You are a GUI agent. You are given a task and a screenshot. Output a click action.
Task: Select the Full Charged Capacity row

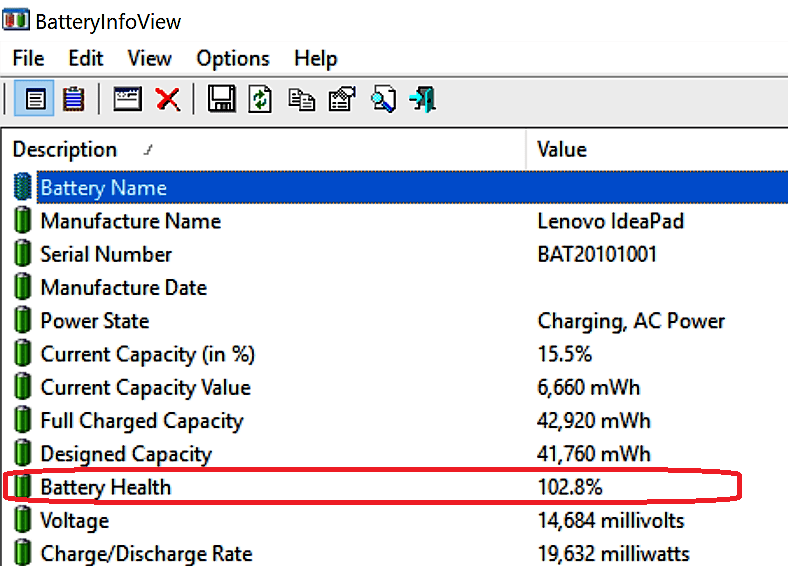pos(141,421)
